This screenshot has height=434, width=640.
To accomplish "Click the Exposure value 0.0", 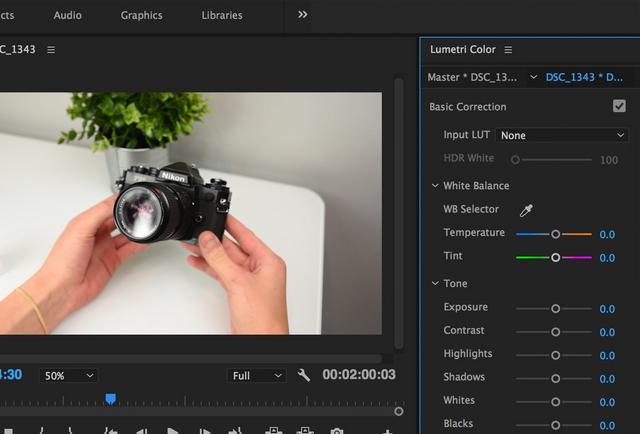I will (x=607, y=309).
